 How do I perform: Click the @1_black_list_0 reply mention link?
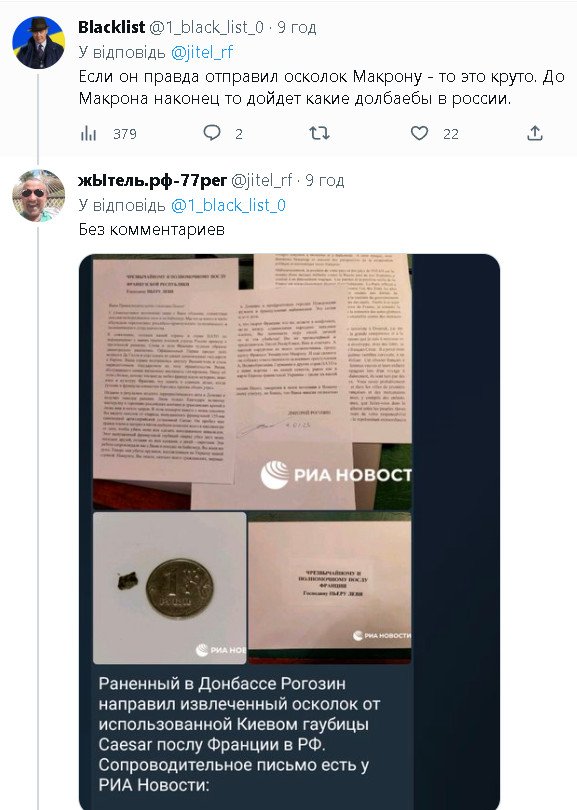(228, 206)
